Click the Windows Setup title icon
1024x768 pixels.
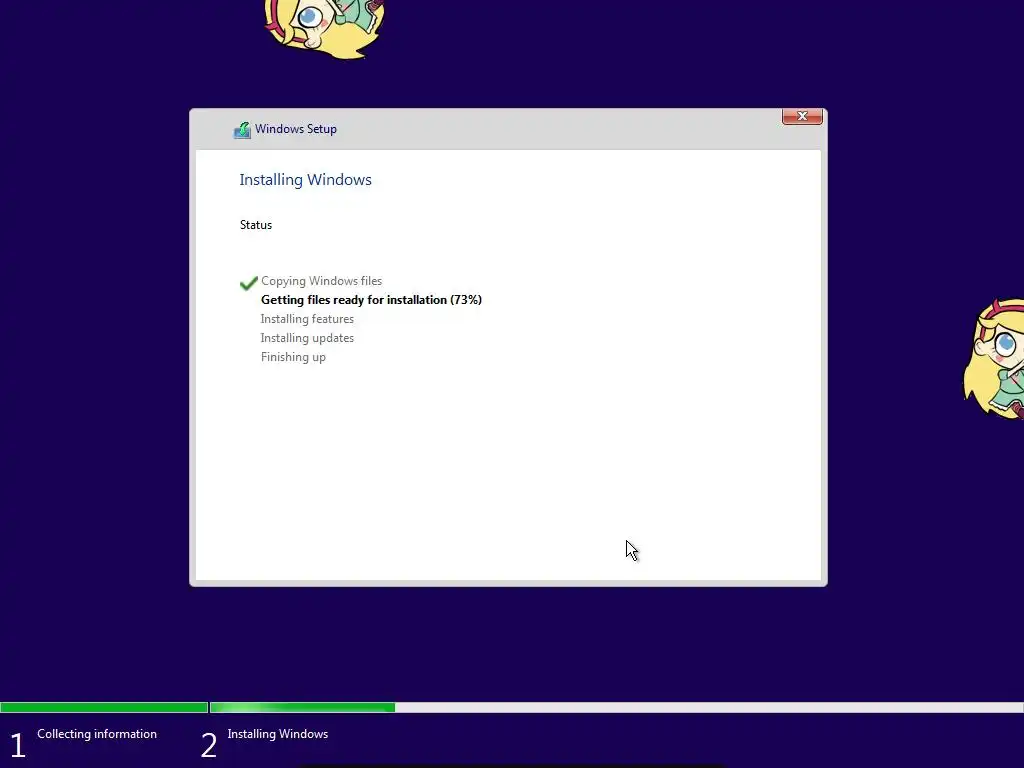click(x=242, y=130)
